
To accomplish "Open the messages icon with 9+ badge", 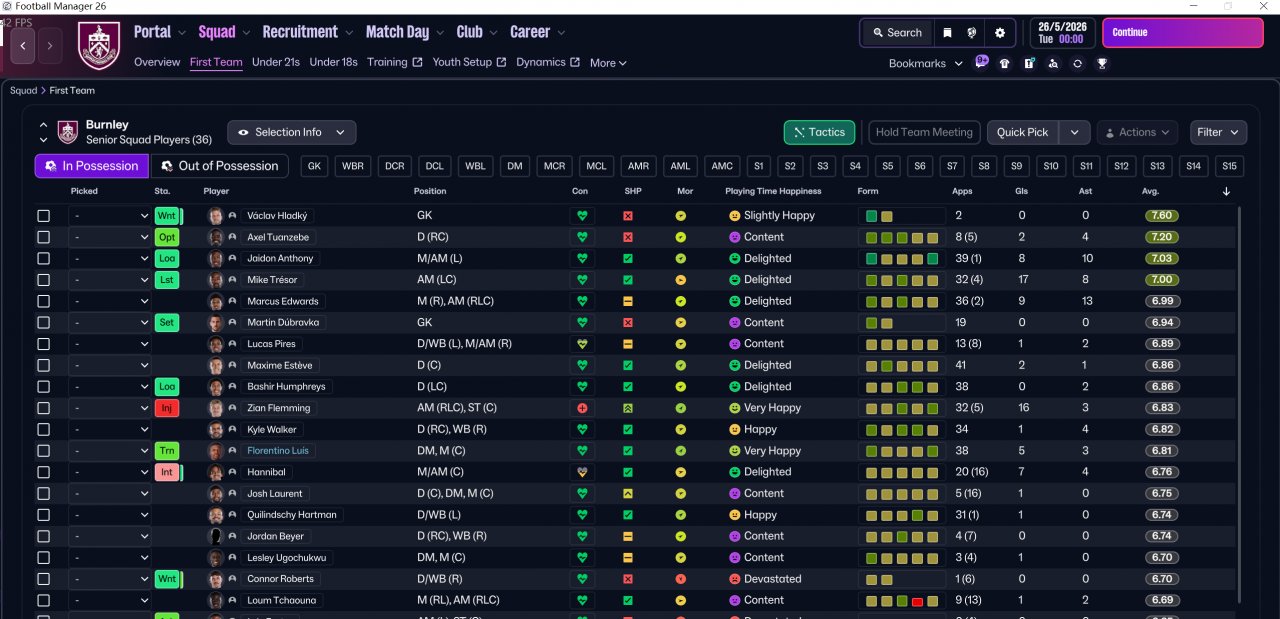I will (x=981, y=62).
